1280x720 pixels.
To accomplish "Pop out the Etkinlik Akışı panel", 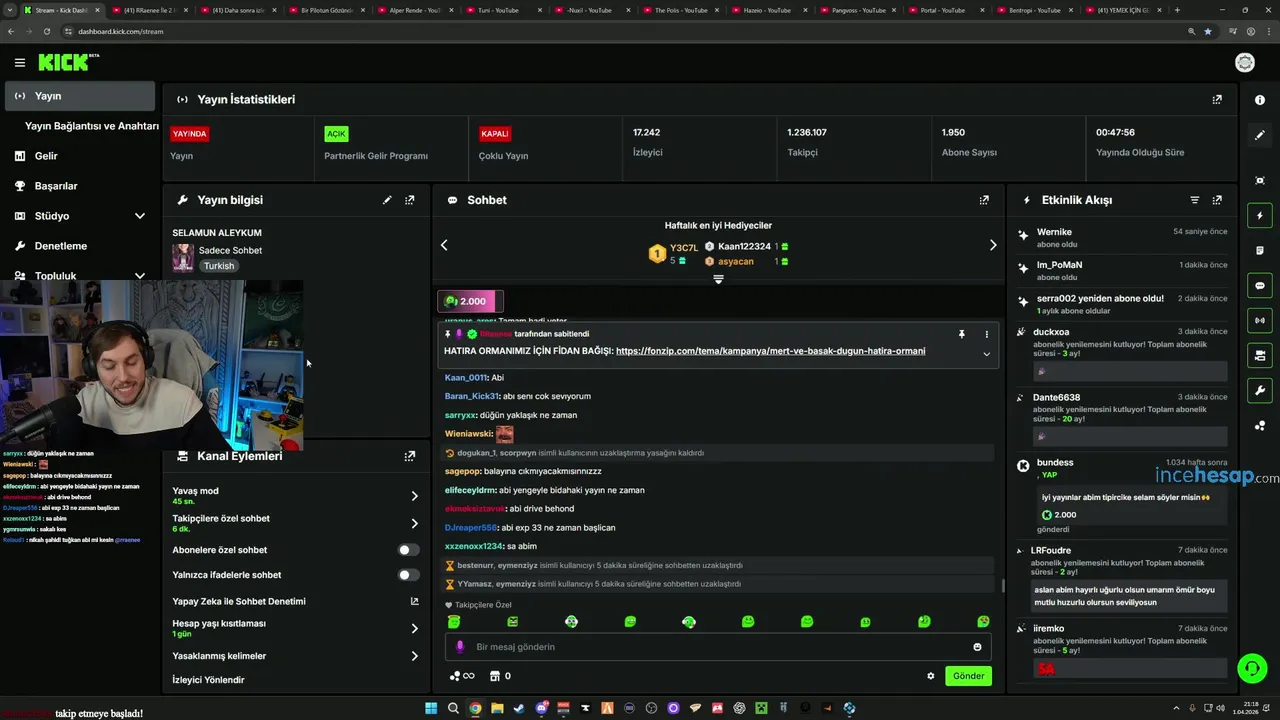I will [1217, 200].
